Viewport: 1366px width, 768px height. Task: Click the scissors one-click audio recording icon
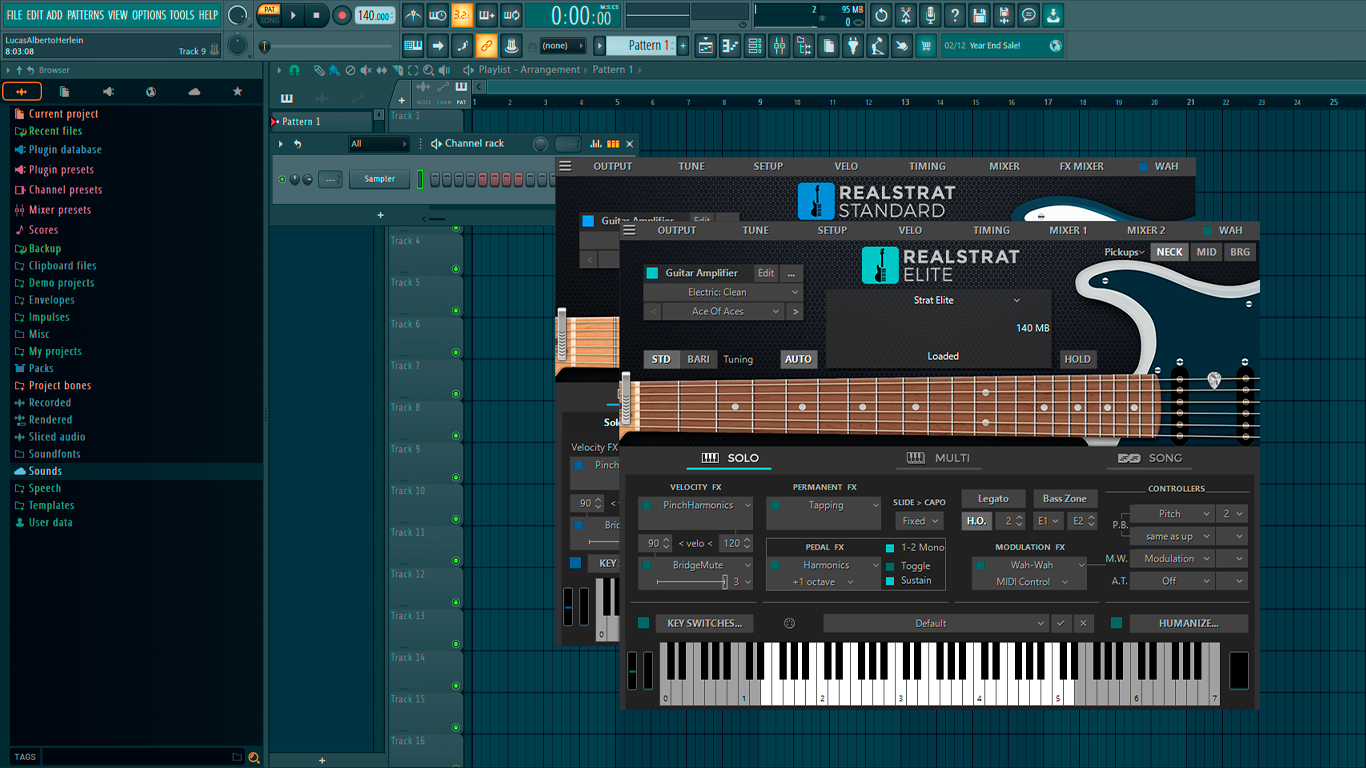(906, 15)
